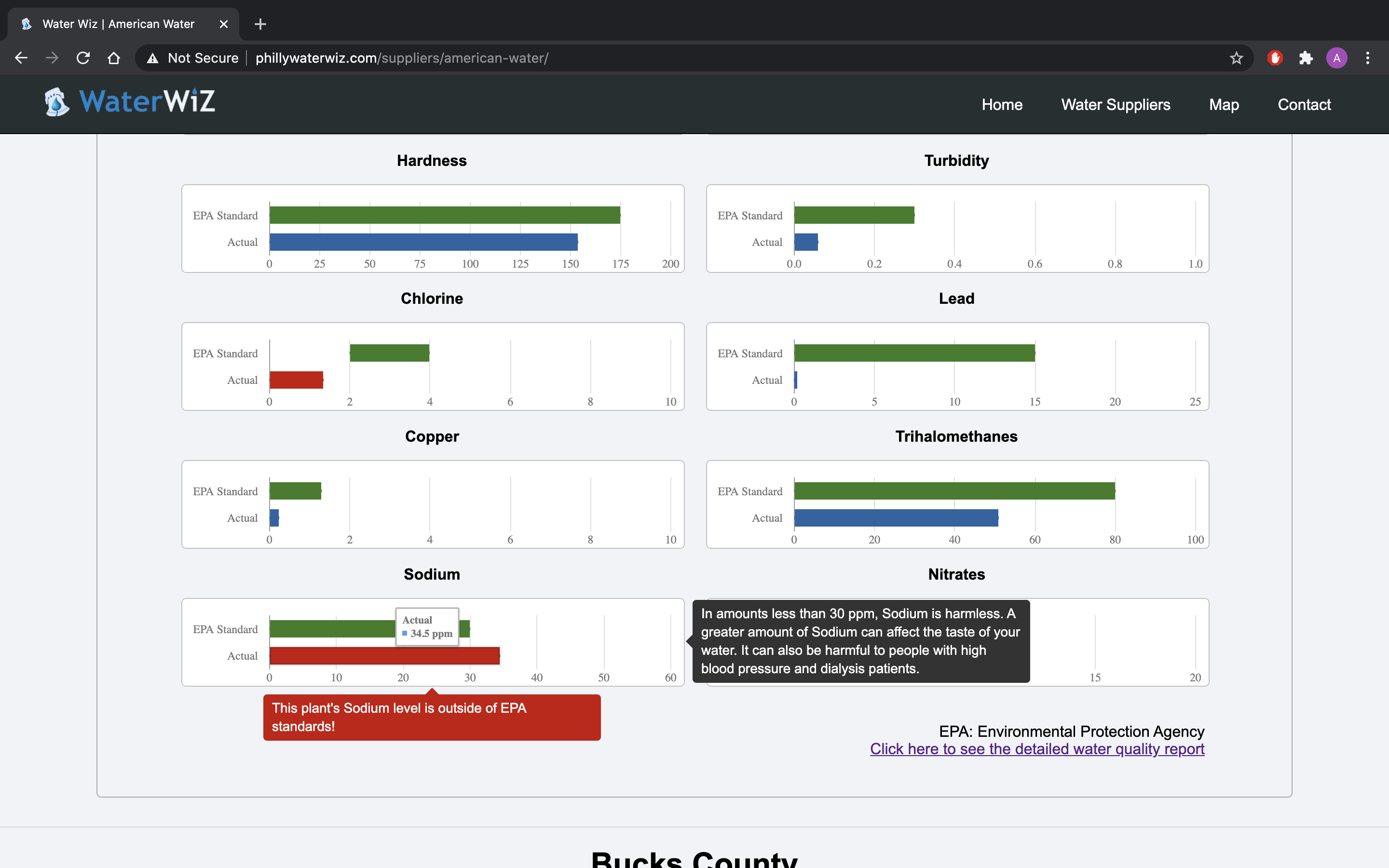
Task: Open the Contact page link
Action: tap(1304, 105)
